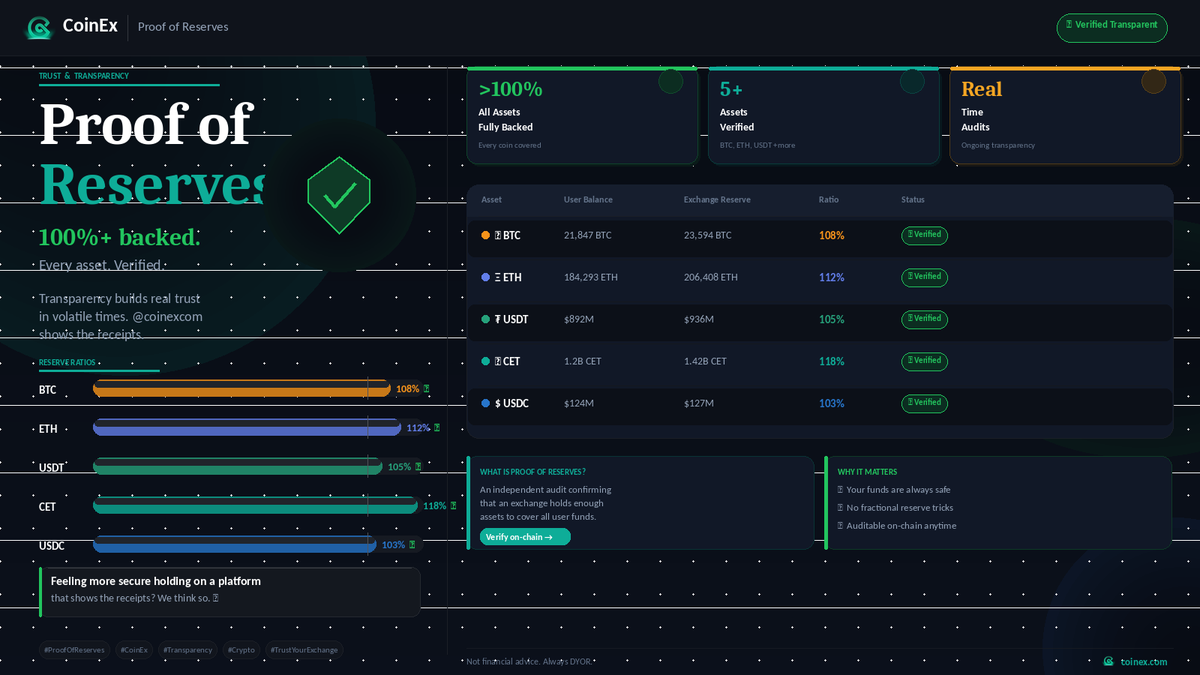Click the Verify on-chain button
The height and width of the screenshot is (675, 1200).
[525, 537]
